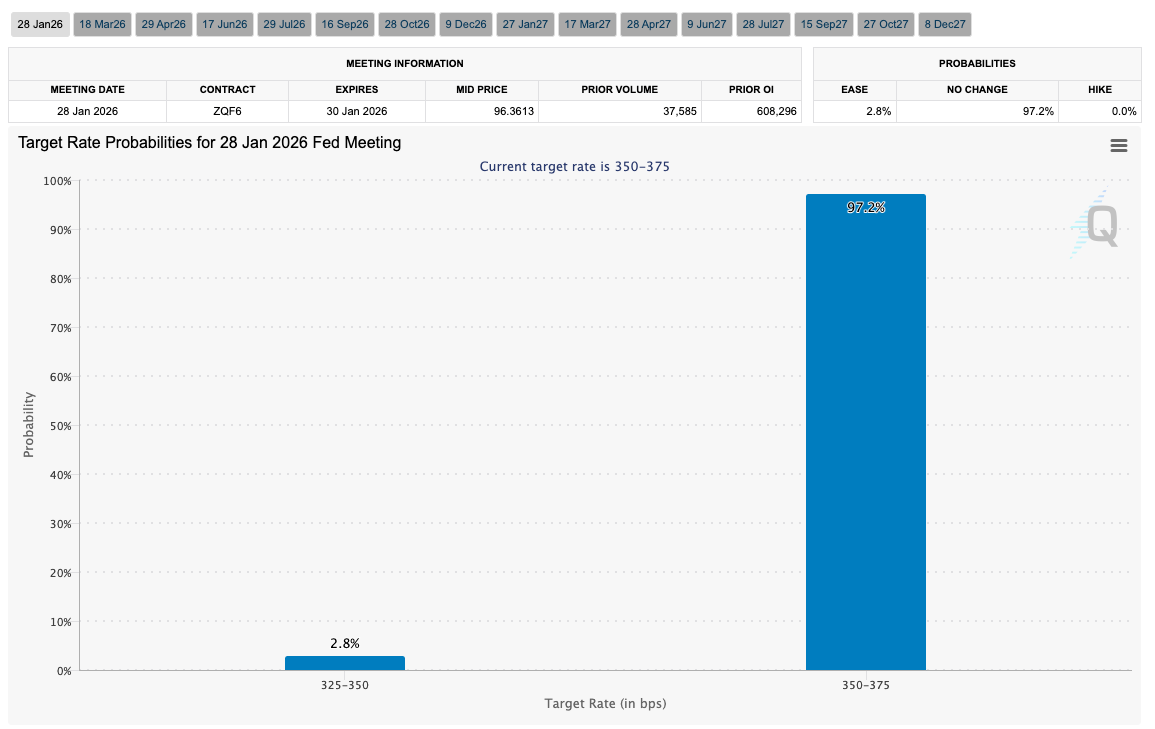
Task: Click the ZQF6 contract cell
Action: pyautogui.click(x=227, y=111)
